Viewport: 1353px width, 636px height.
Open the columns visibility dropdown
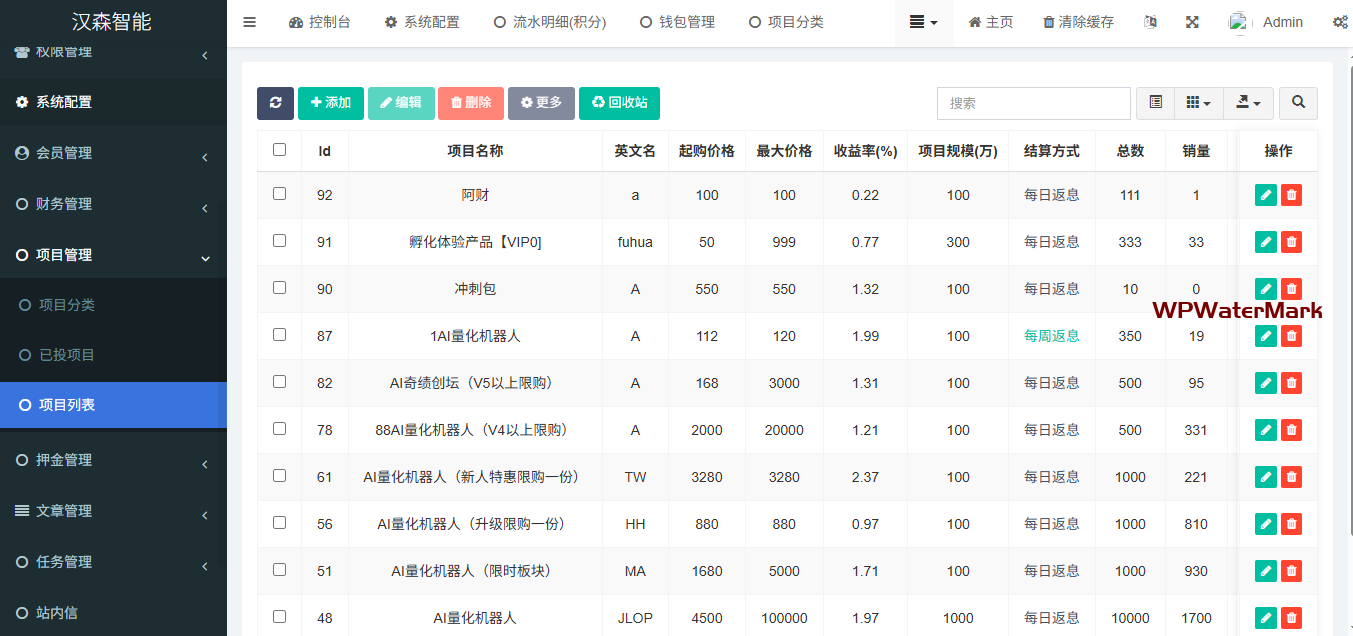pyautogui.click(x=1197, y=103)
